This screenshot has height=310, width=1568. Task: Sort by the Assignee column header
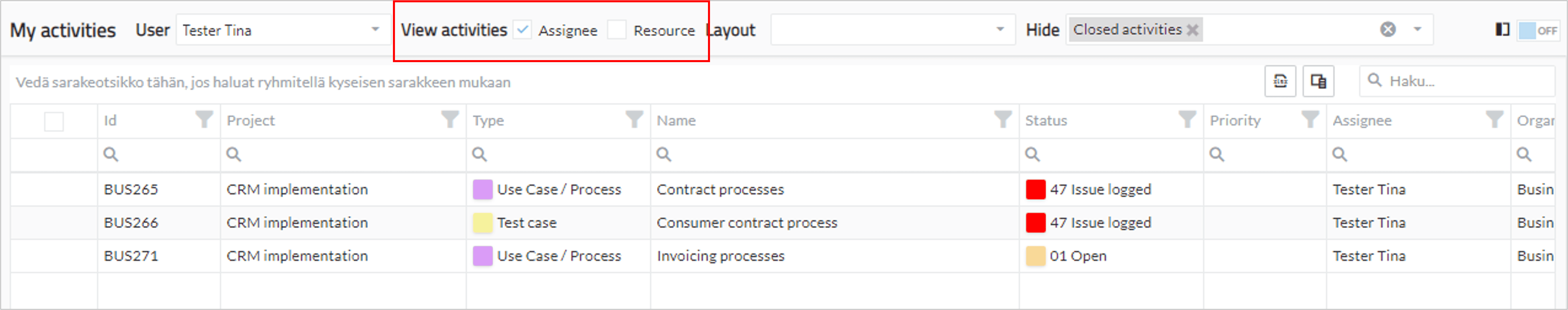coord(1362,120)
